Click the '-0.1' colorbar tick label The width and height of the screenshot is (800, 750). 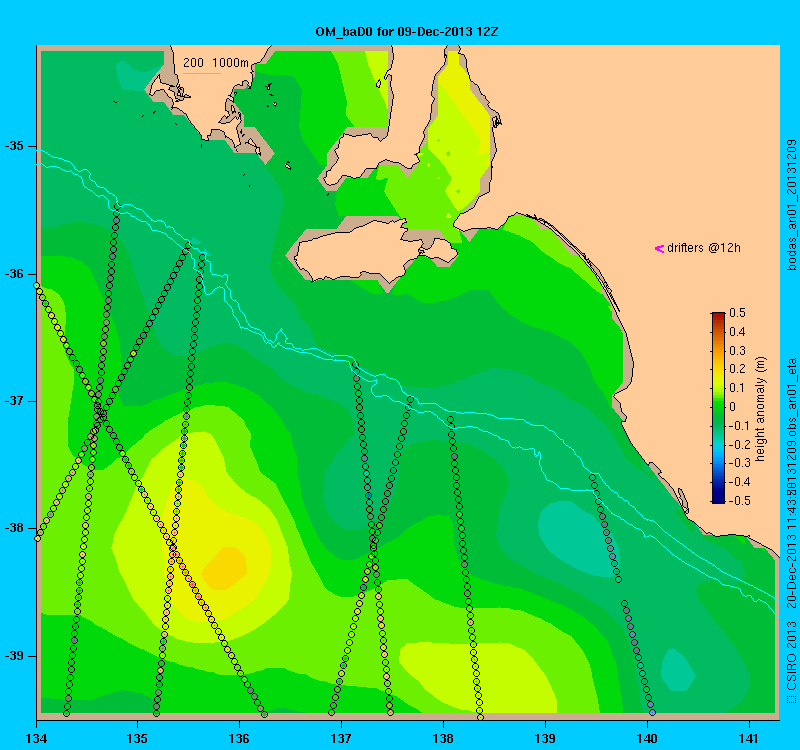738,426
